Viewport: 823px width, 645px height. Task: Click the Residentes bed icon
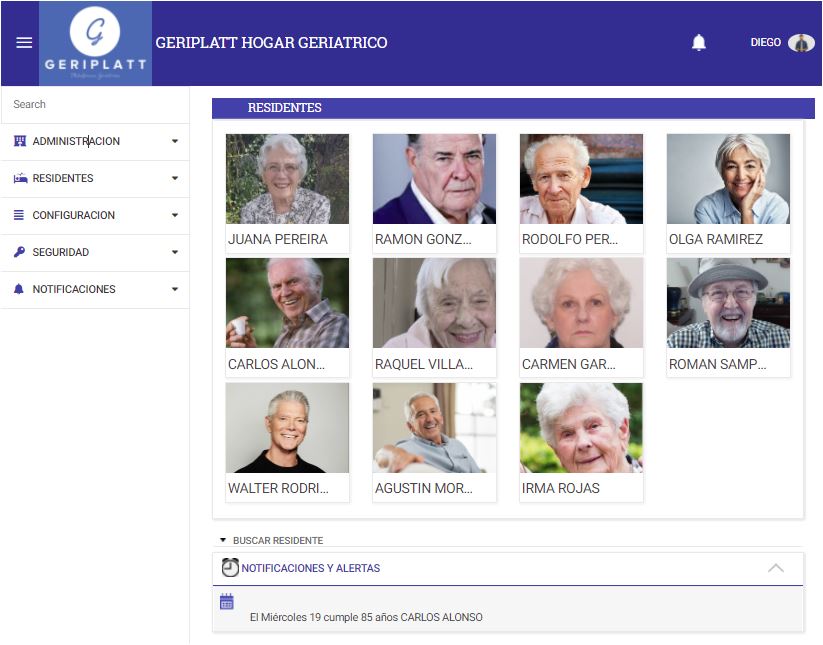click(x=20, y=178)
